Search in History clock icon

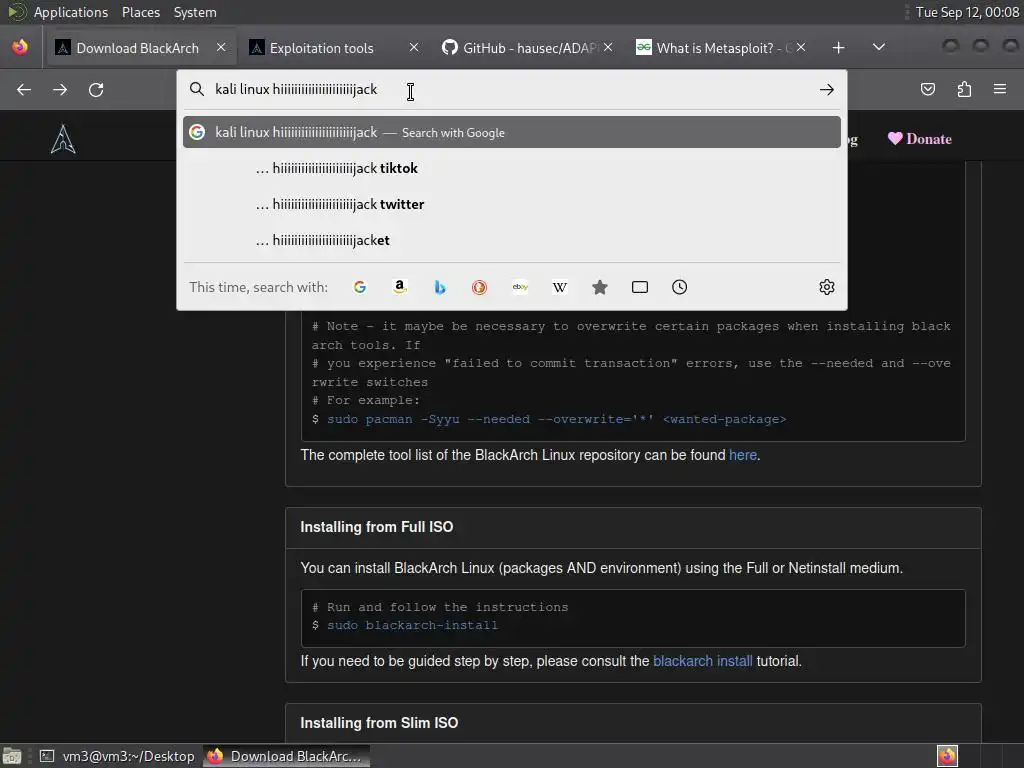coord(679,287)
